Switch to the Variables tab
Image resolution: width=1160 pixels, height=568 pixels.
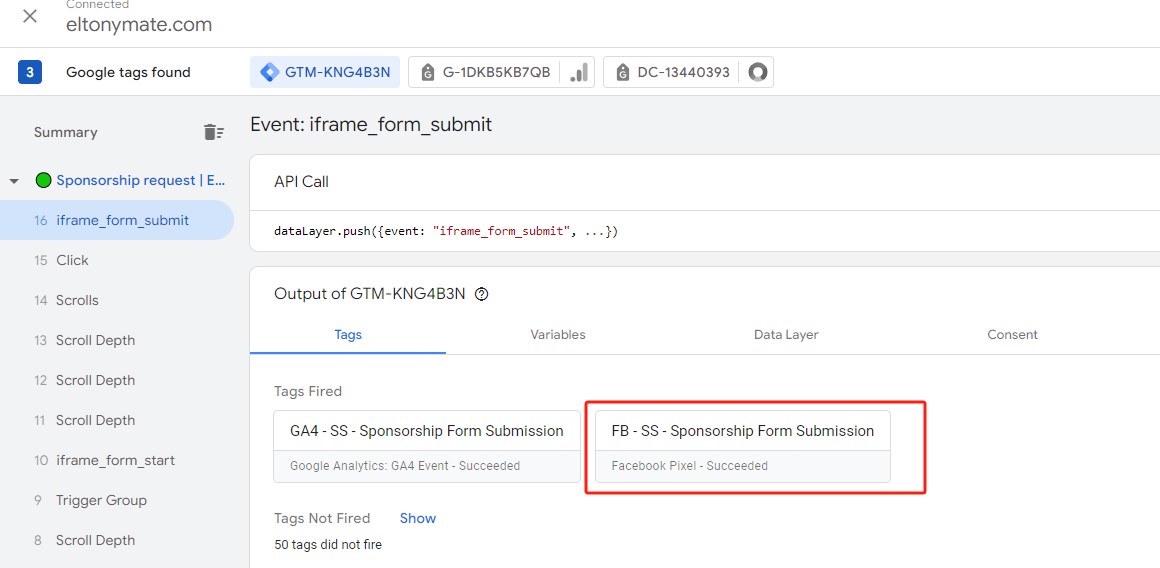click(x=558, y=335)
